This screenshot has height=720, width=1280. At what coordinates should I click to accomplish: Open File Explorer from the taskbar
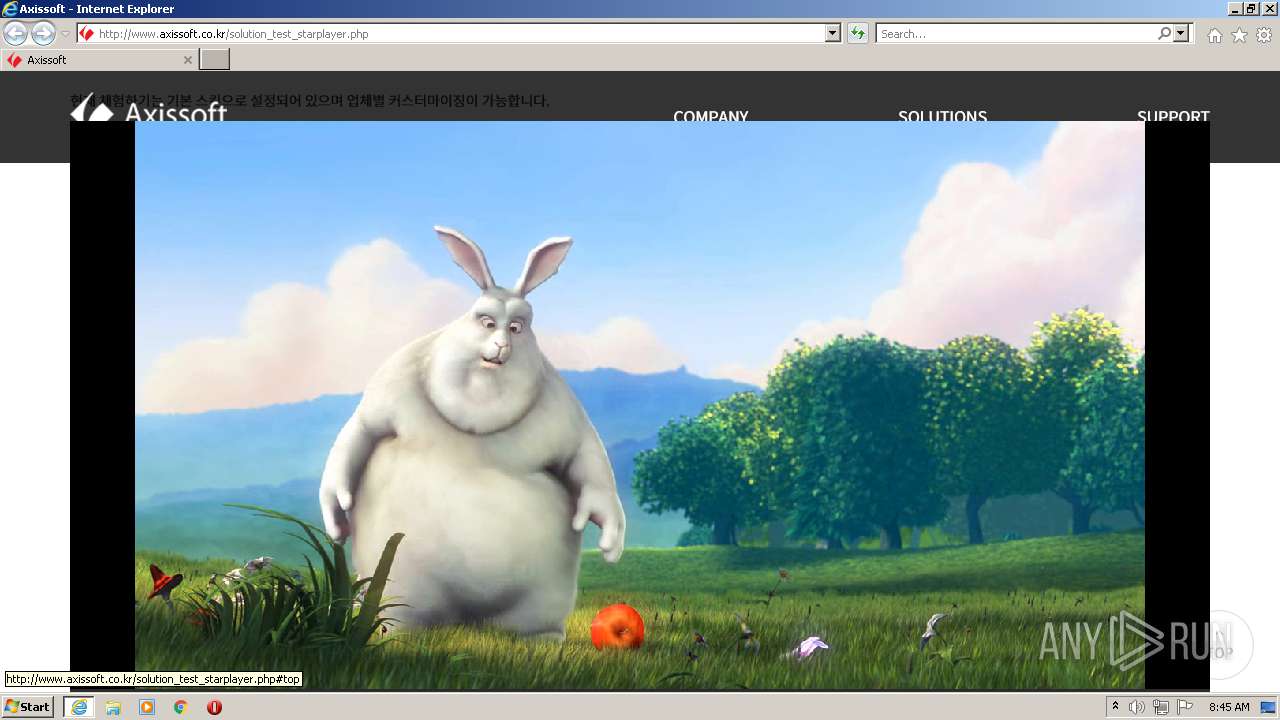(113, 707)
